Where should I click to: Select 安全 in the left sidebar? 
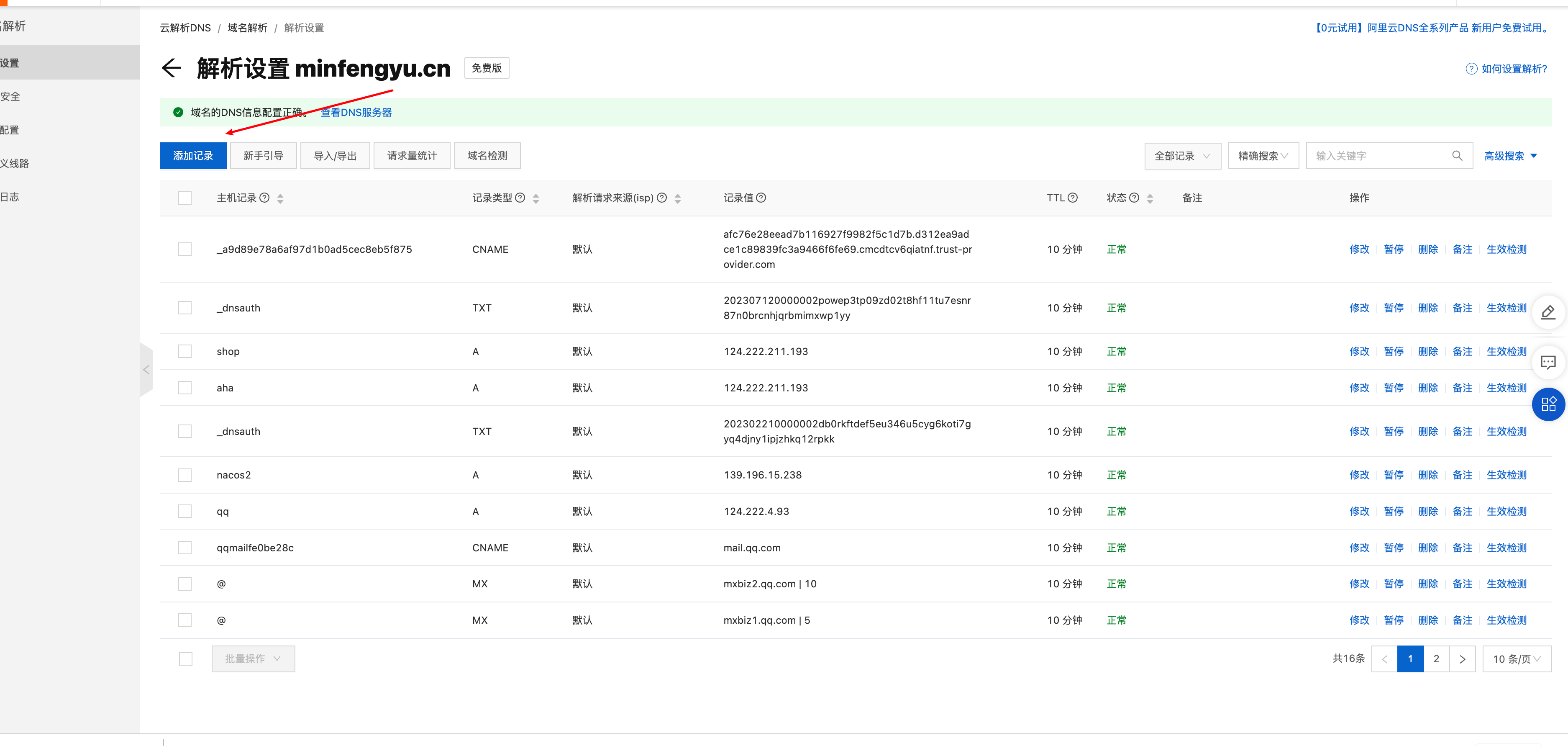coord(10,95)
